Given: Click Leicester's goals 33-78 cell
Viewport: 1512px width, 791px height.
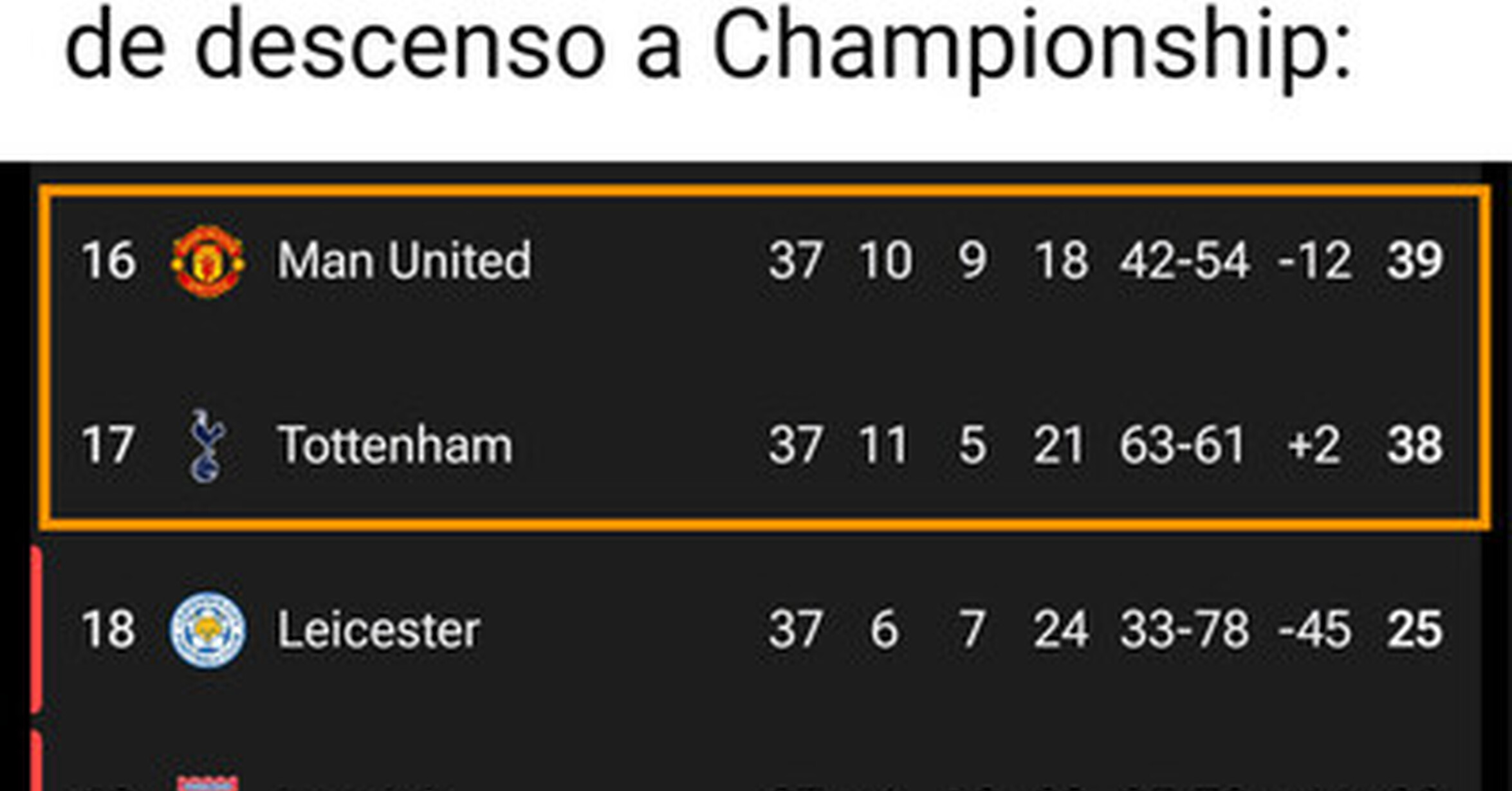Looking at the screenshot, I should (x=1185, y=630).
